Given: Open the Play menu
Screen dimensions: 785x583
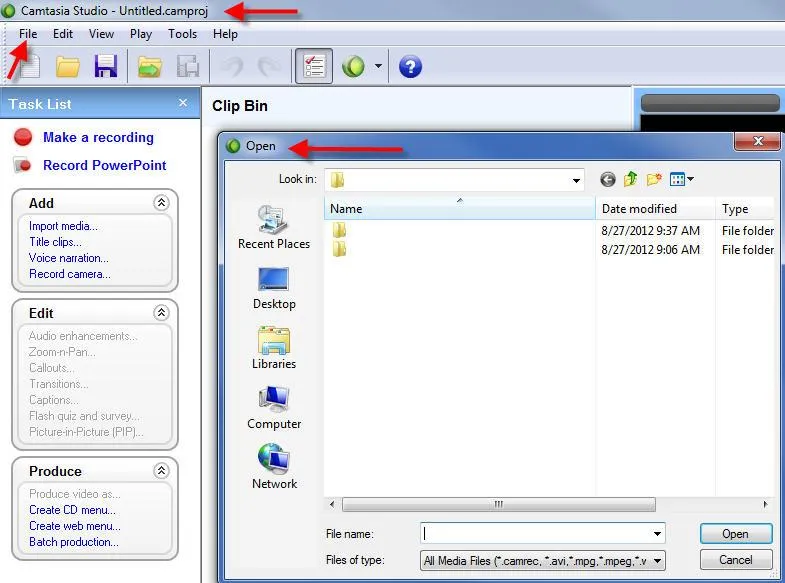Looking at the screenshot, I should 141,34.
